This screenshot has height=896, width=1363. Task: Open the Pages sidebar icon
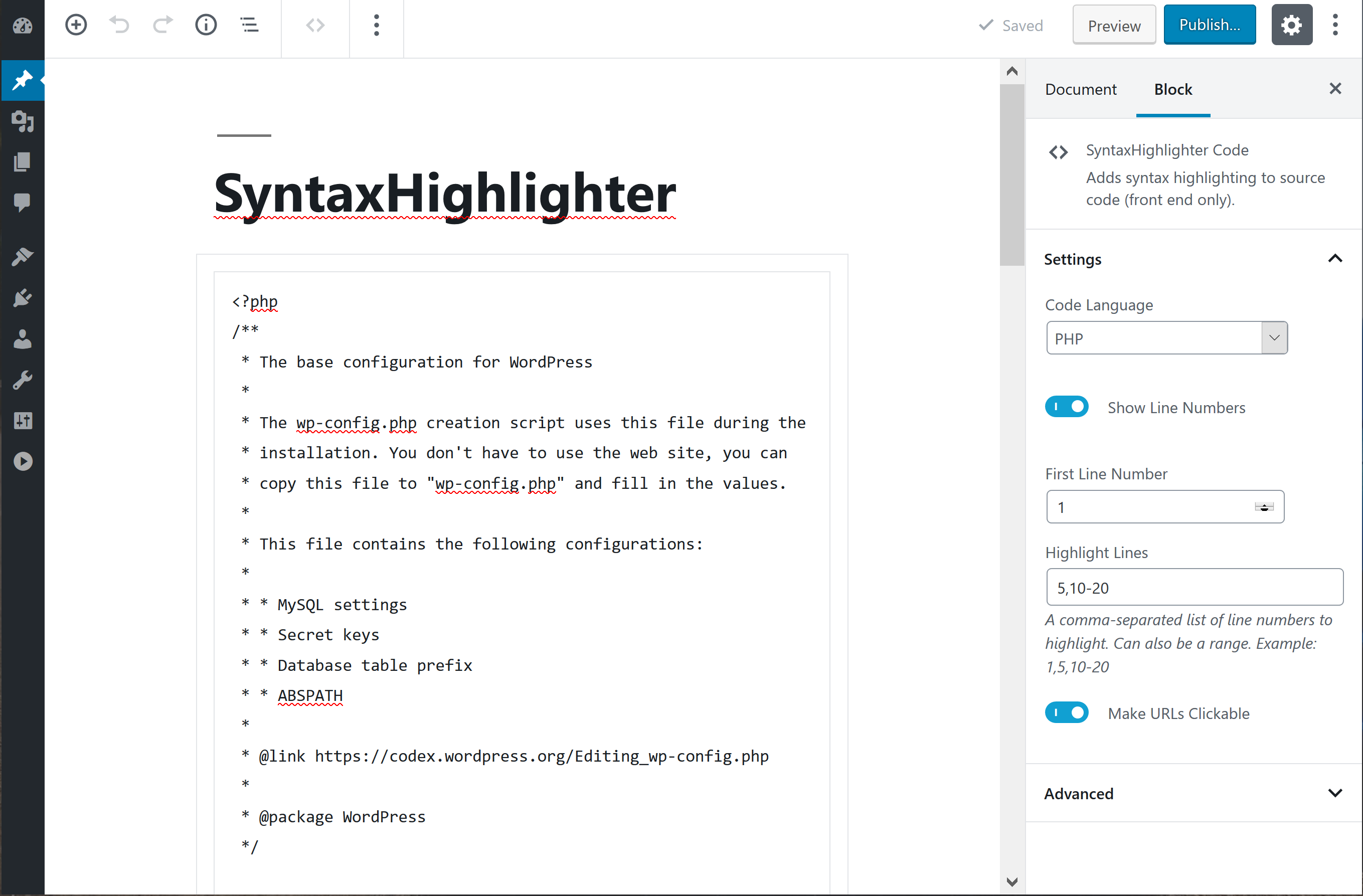(x=23, y=162)
